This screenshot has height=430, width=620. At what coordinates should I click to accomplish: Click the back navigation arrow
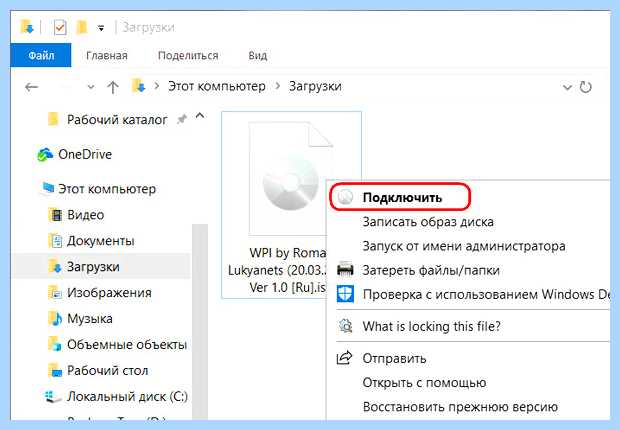31,87
